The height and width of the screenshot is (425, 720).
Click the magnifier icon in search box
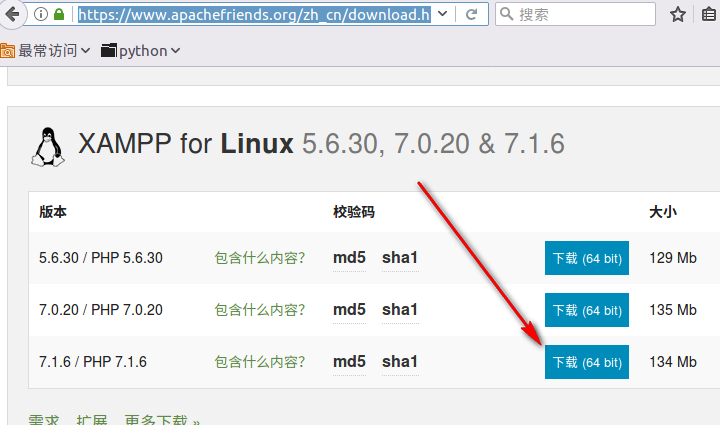(506, 14)
